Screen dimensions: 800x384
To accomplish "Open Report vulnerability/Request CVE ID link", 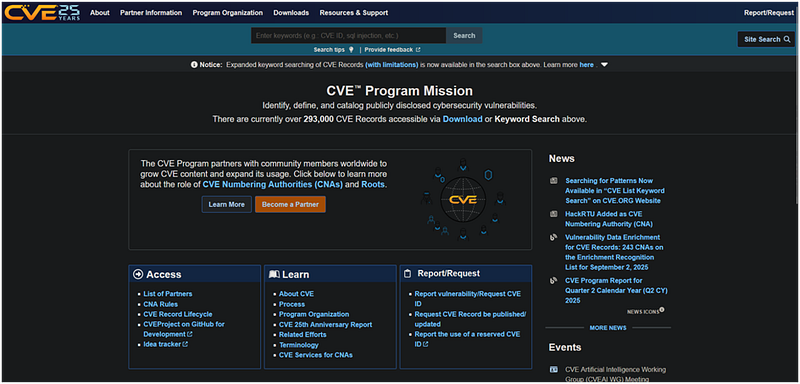I will [468, 299].
